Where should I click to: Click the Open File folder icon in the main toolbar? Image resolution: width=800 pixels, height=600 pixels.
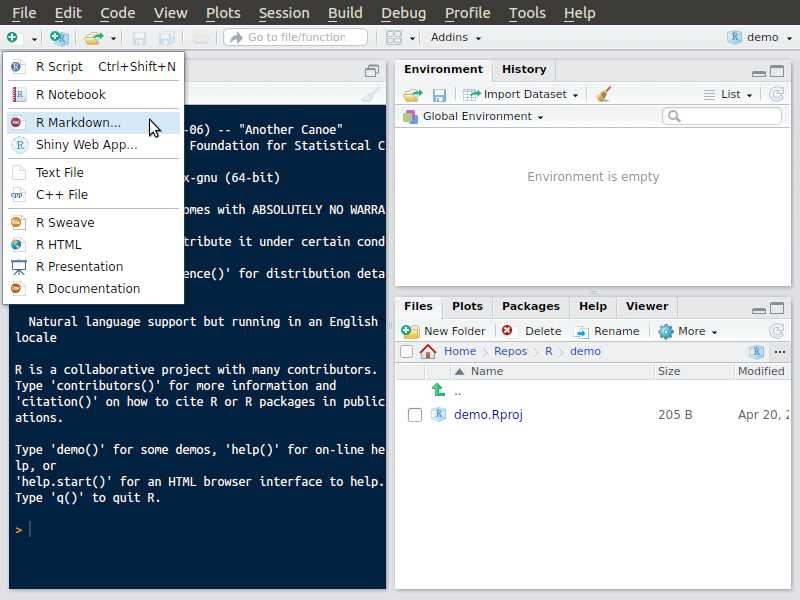(x=94, y=38)
